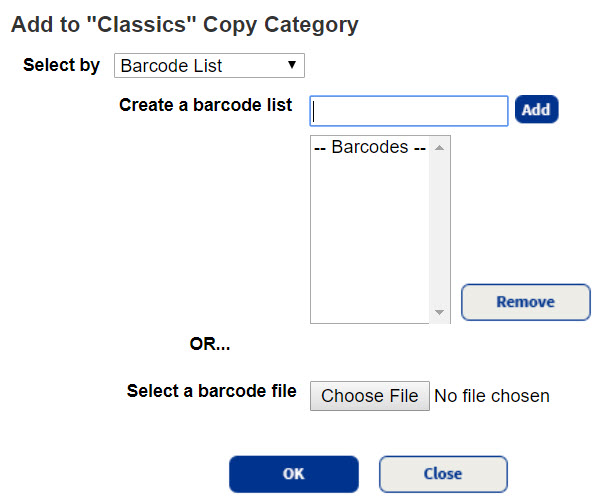This screenshot has width=615, height=503.
Task: Click the "No file chosen" text
Action: click(492, 396)
